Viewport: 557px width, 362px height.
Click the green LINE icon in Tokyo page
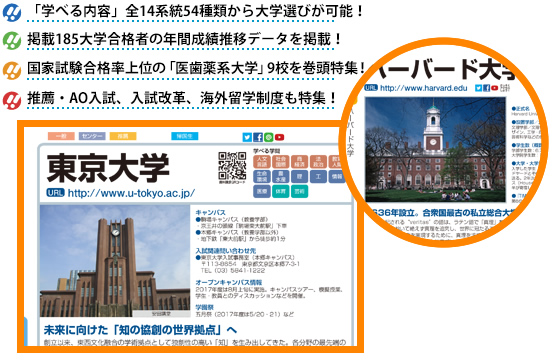click(x=269, y=137)
